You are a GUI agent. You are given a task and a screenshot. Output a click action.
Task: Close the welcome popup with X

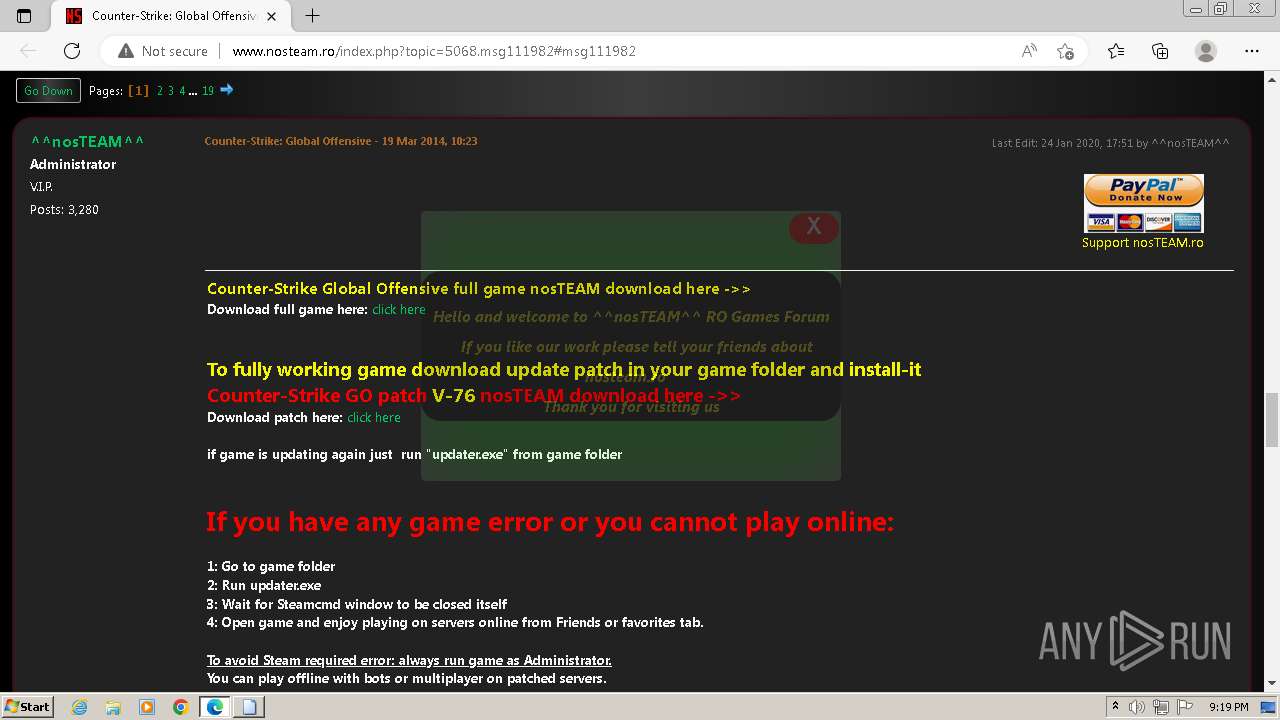click(814, 227)
